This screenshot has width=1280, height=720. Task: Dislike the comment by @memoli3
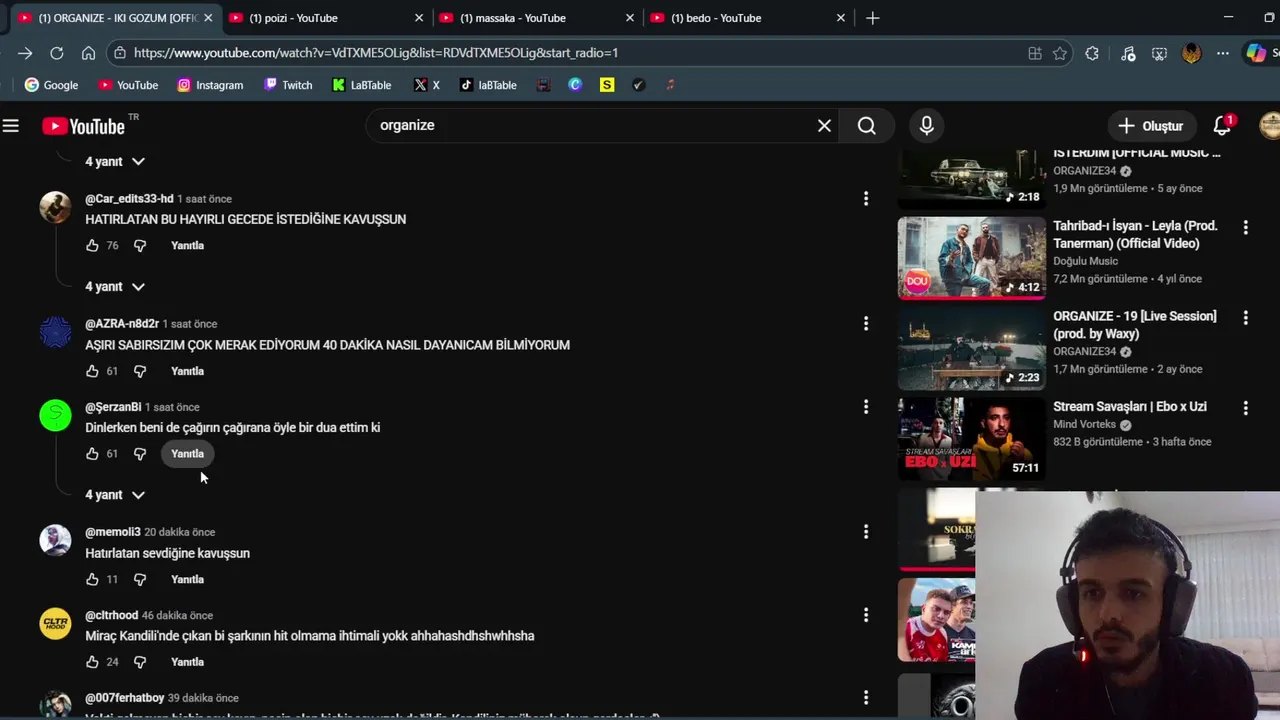coord(140,580)
